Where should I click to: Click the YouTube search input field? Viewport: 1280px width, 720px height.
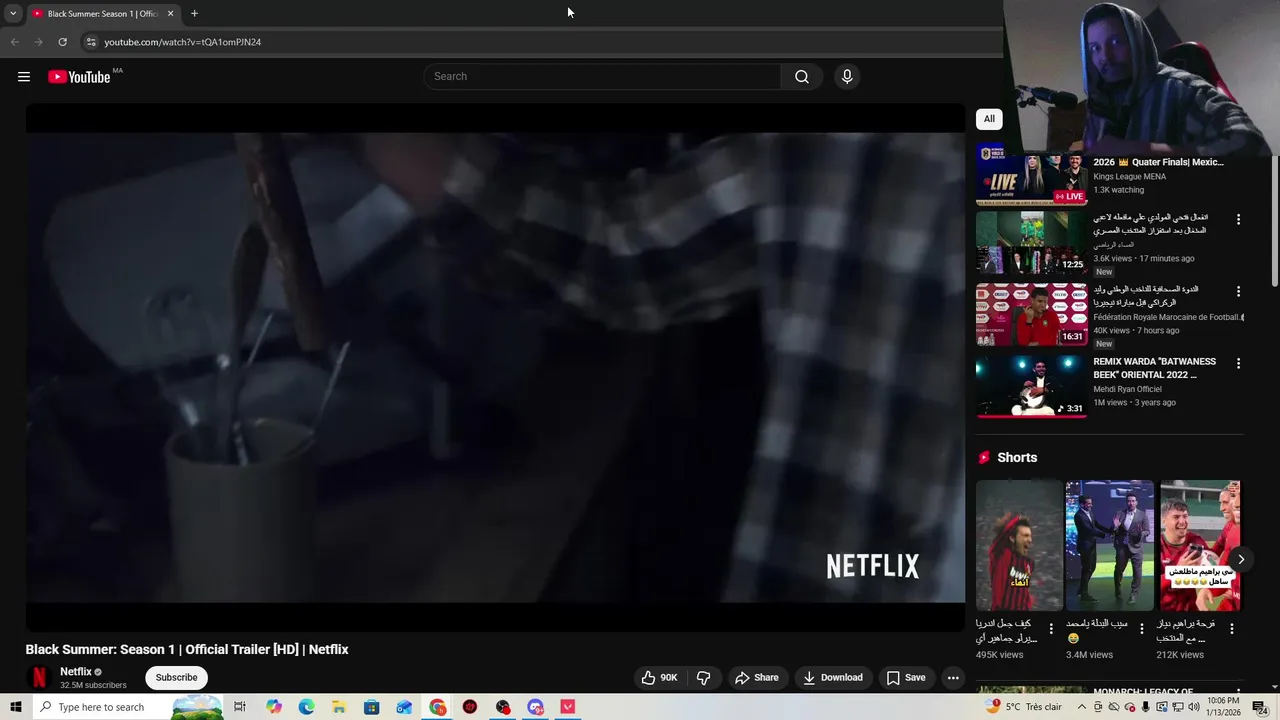[602, 77]
